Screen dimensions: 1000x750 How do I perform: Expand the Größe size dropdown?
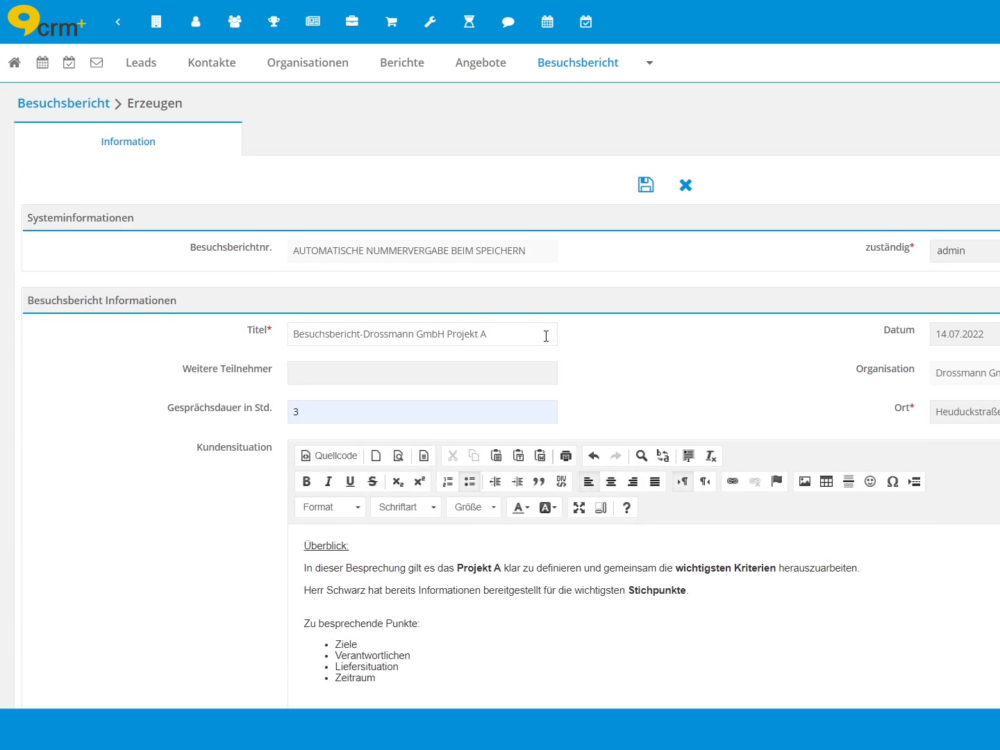pyautogui.click(x=475, y=507)
